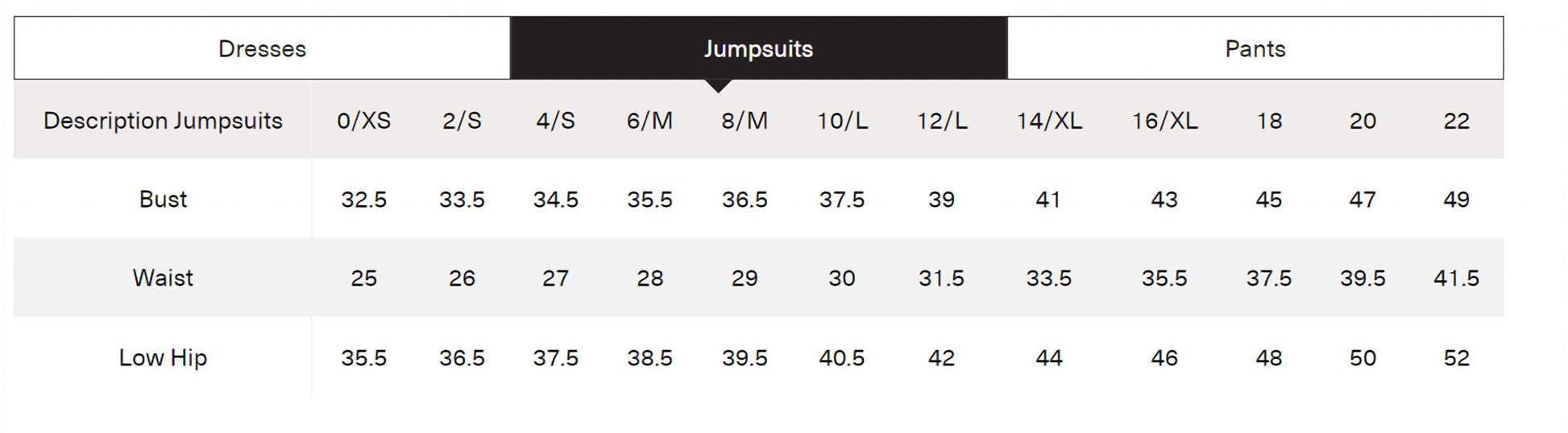The width and height of the screenshot is (1568, 433).
Task: Click the Bust value 32.5
Action: click(x=363, y=199)
